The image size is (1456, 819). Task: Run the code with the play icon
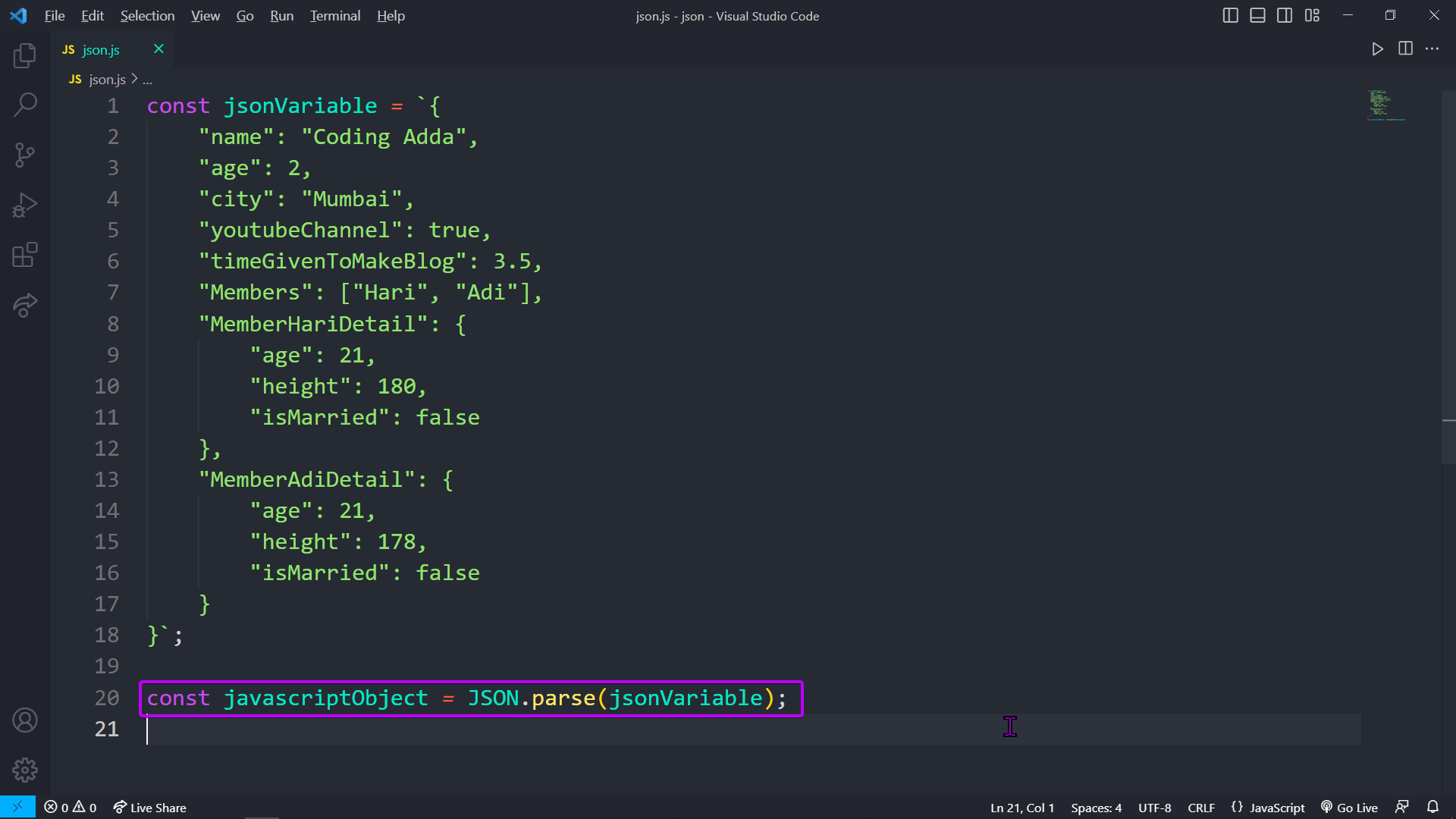tap(1378, 49)
